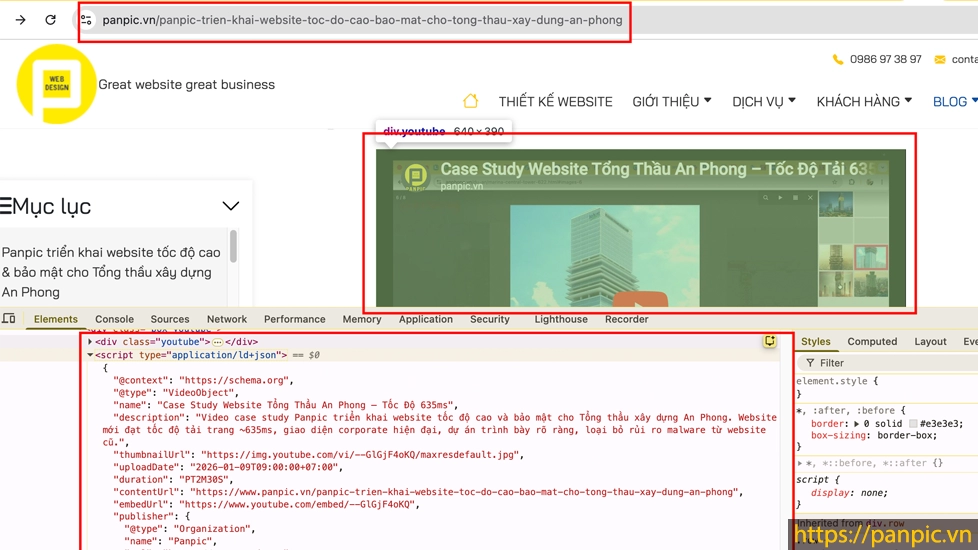This screenshot has width=978, height=550.
Task: Select the Styles pane tab
Action: click(815, 341)
